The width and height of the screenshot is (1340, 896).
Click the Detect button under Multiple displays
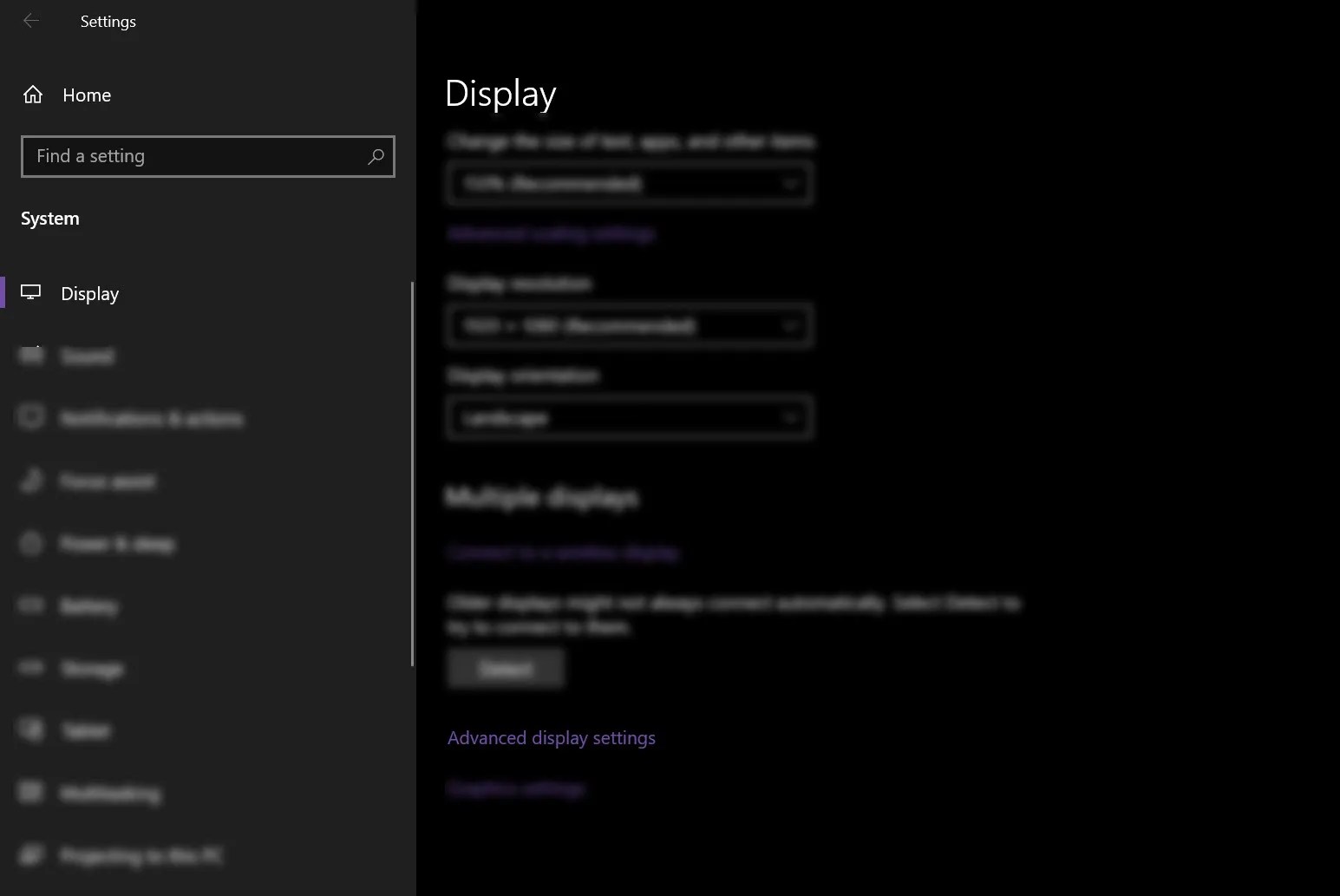(506, 668)
